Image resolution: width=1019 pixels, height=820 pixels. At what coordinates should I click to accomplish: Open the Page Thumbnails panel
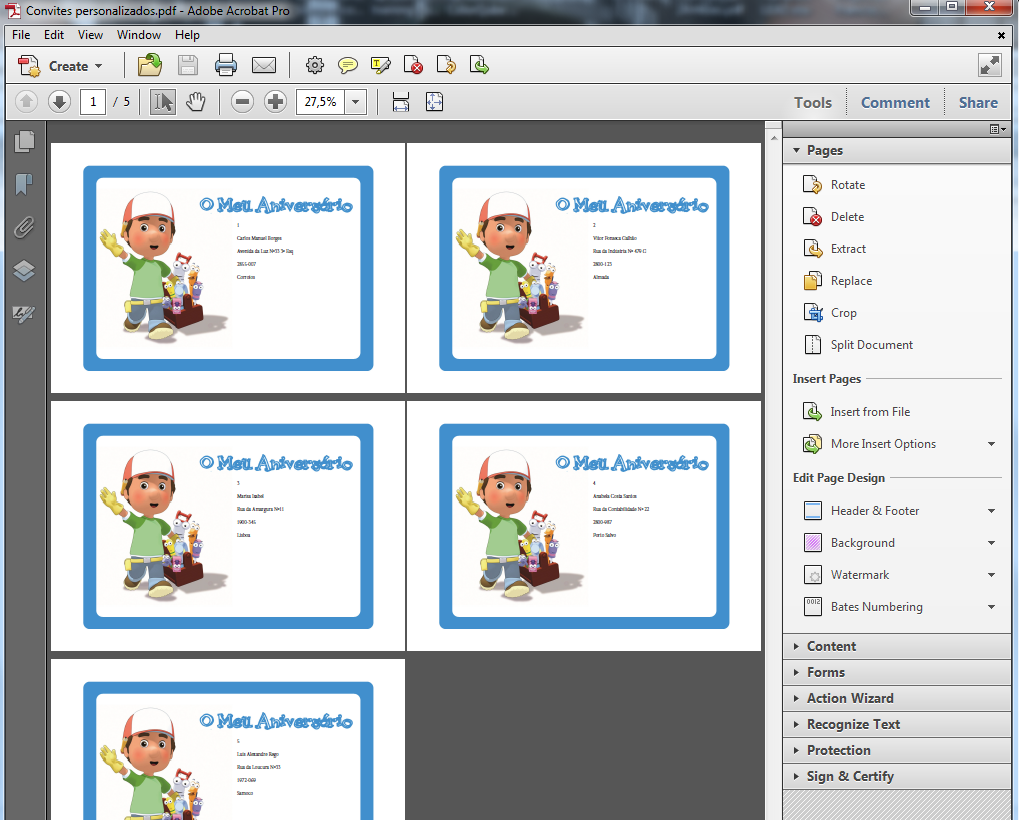23,142
